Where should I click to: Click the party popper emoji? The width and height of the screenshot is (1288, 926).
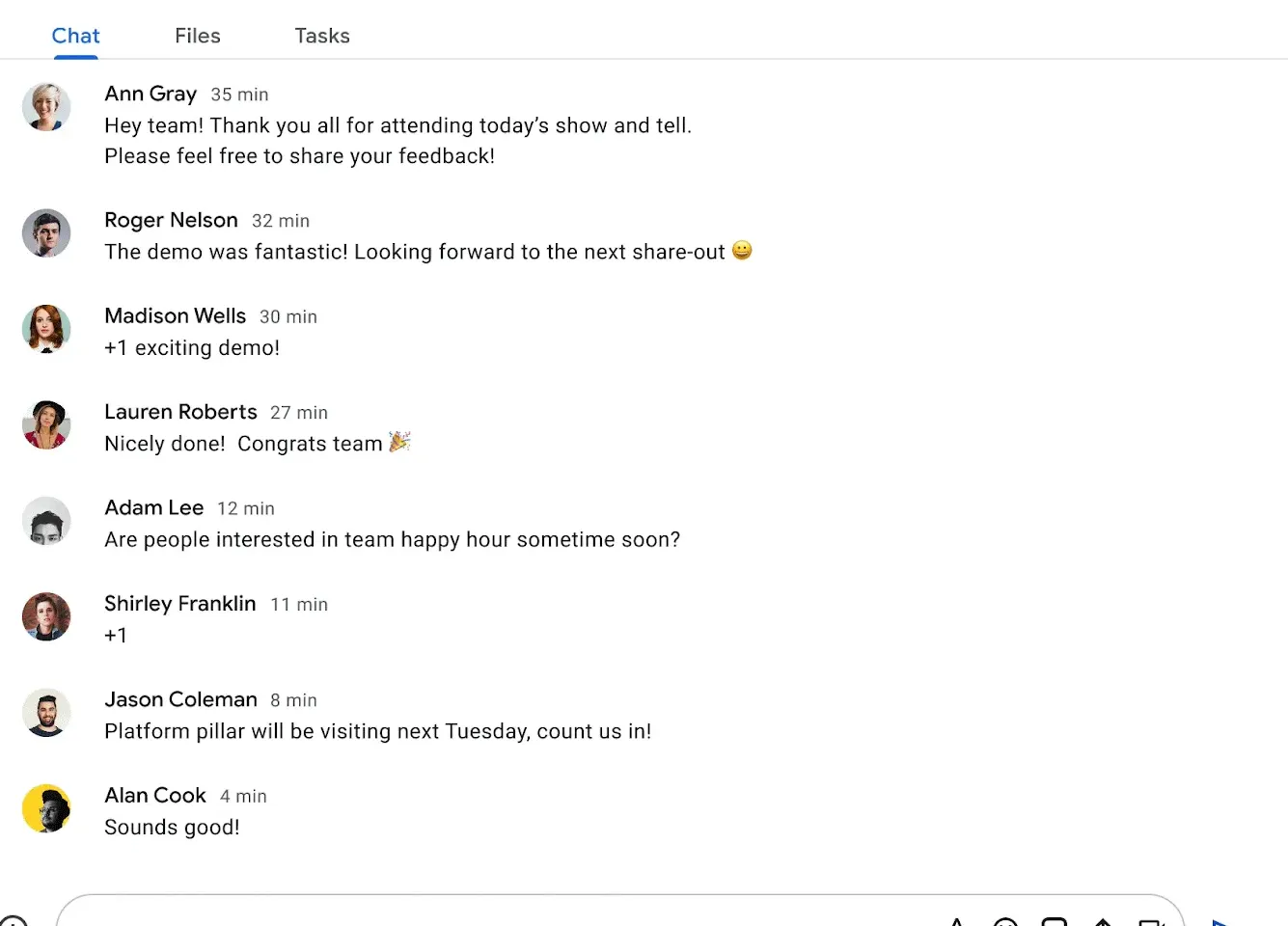399,442
